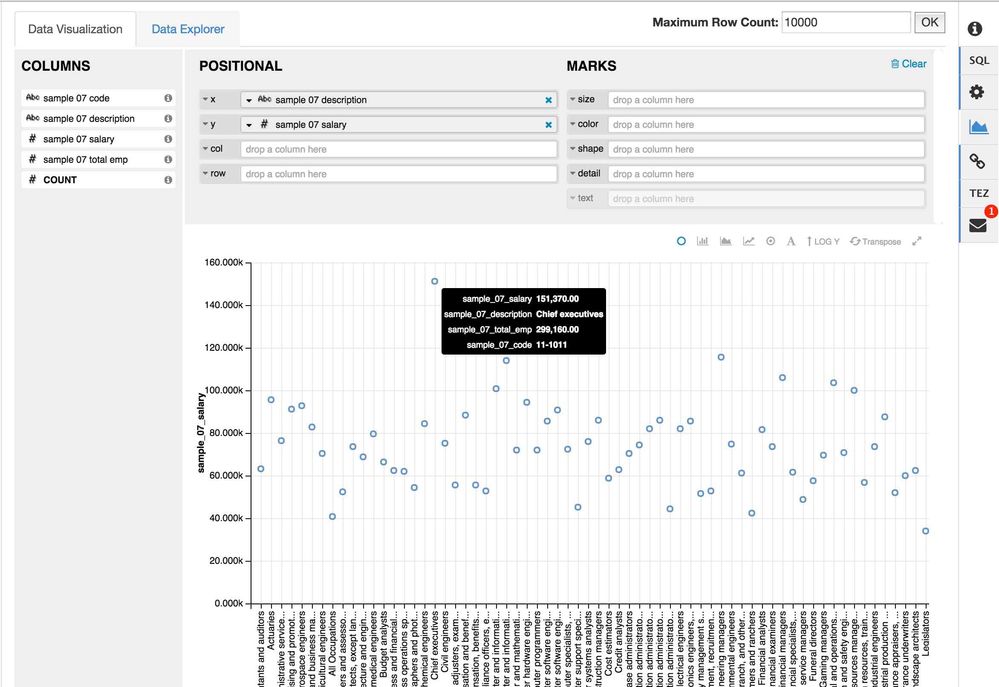The image size is (999, 687).
Task: Select sample 07 description in COLUMNS list
Action: point(98,119)
